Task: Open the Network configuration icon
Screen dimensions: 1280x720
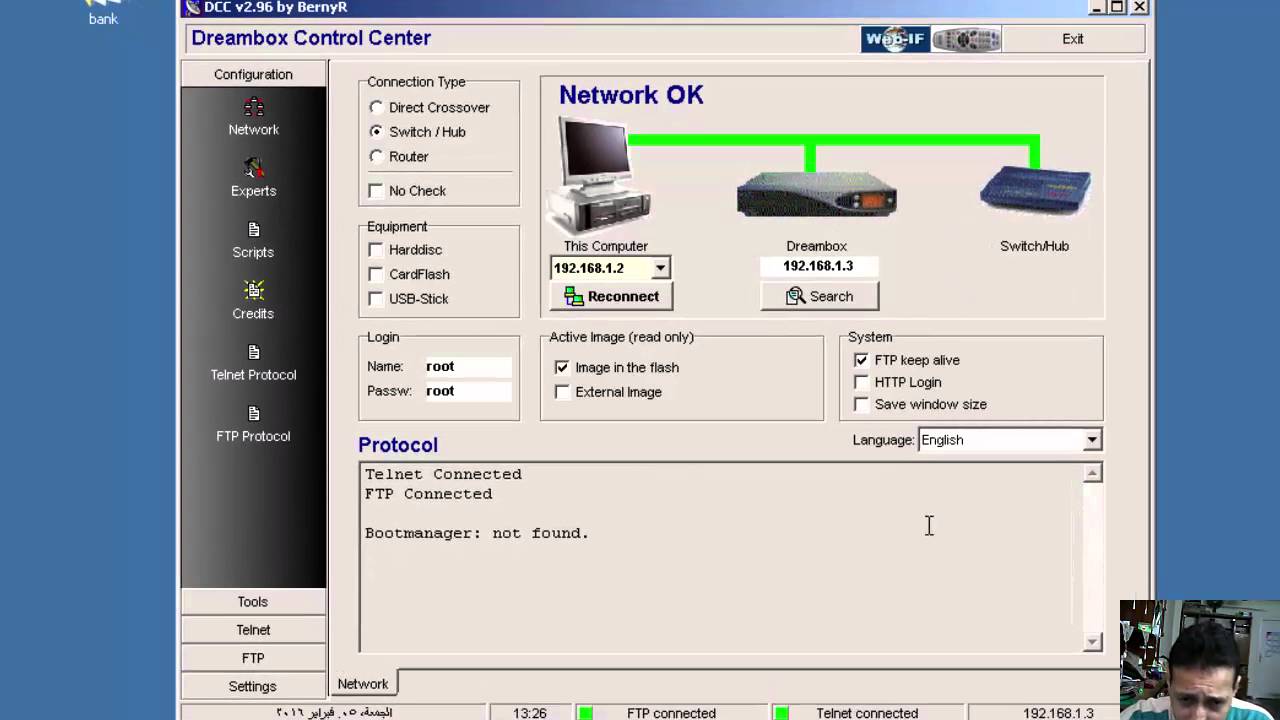Action: (254, 108)
